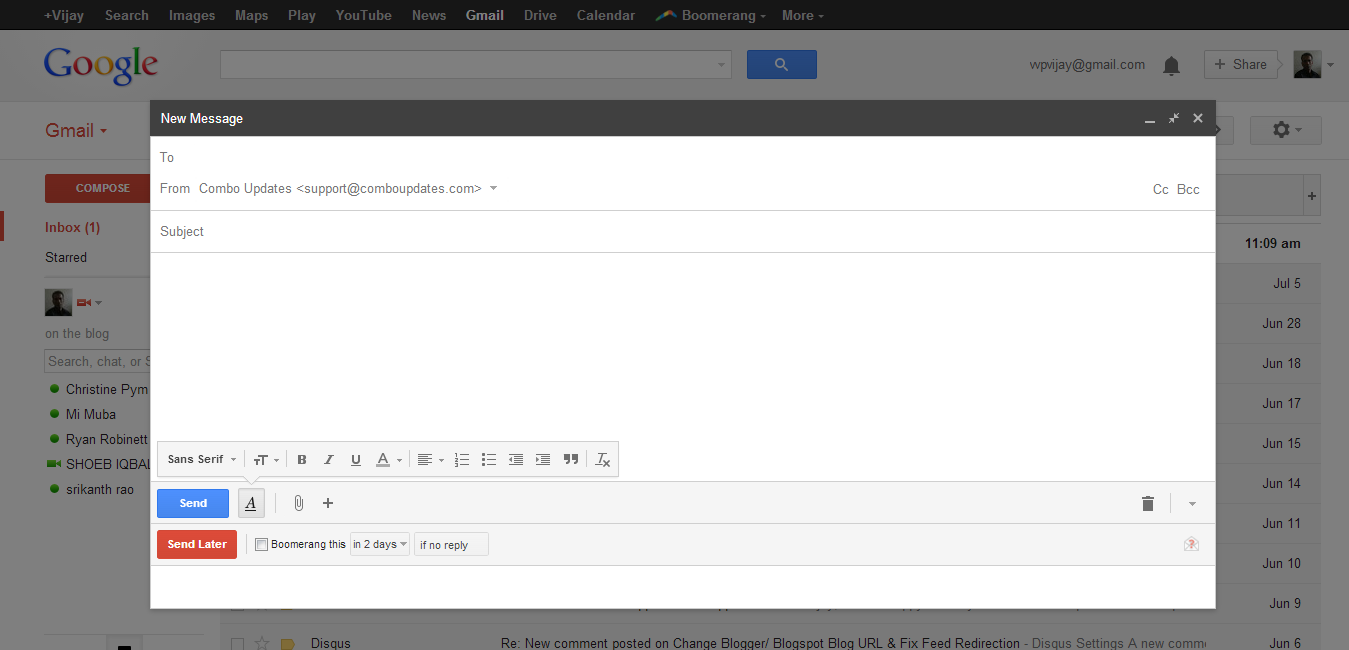Open the settings gear menu
Screen dimensions: 1349x650
tap(1285, 130)
